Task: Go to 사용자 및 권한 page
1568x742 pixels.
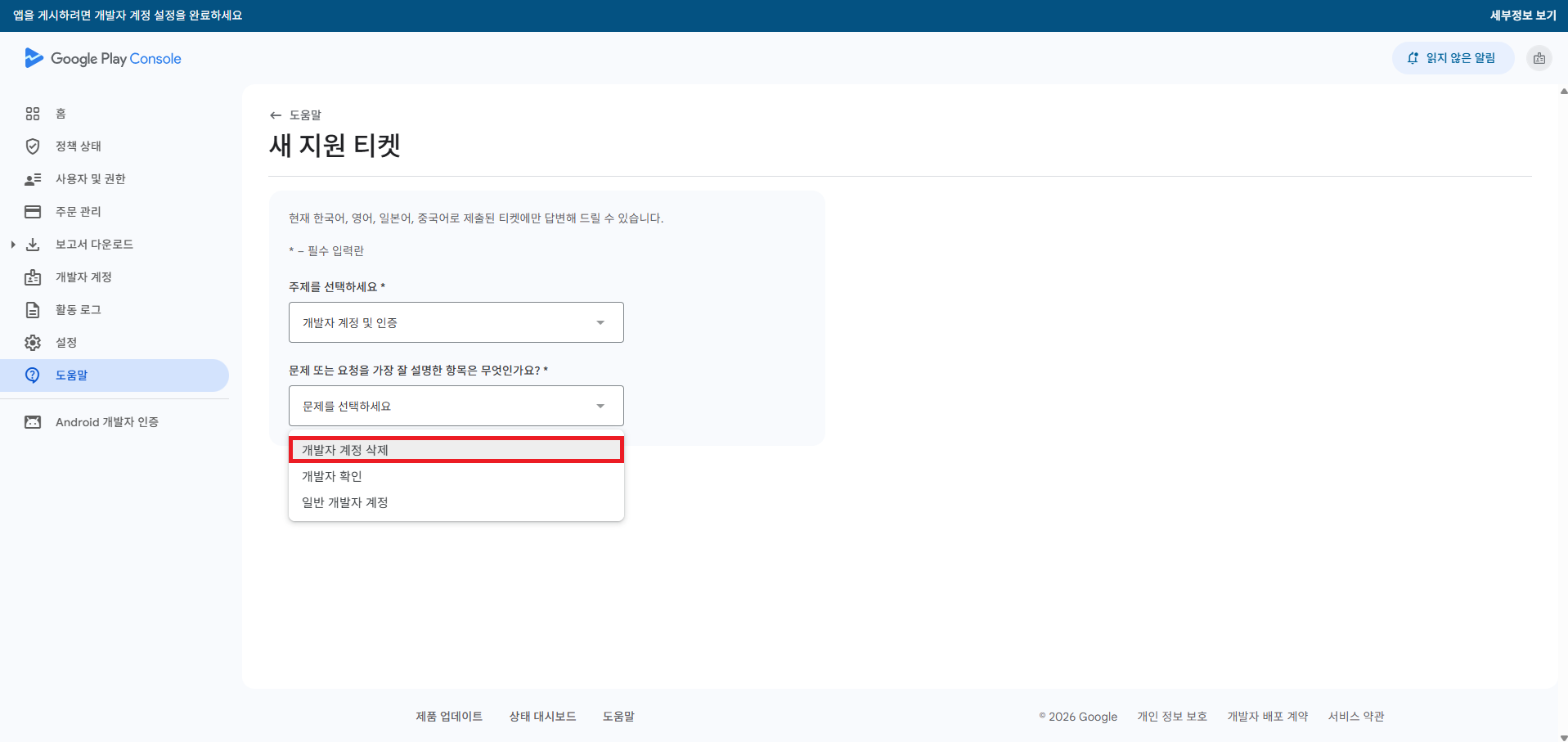Action: pos(115,179)
